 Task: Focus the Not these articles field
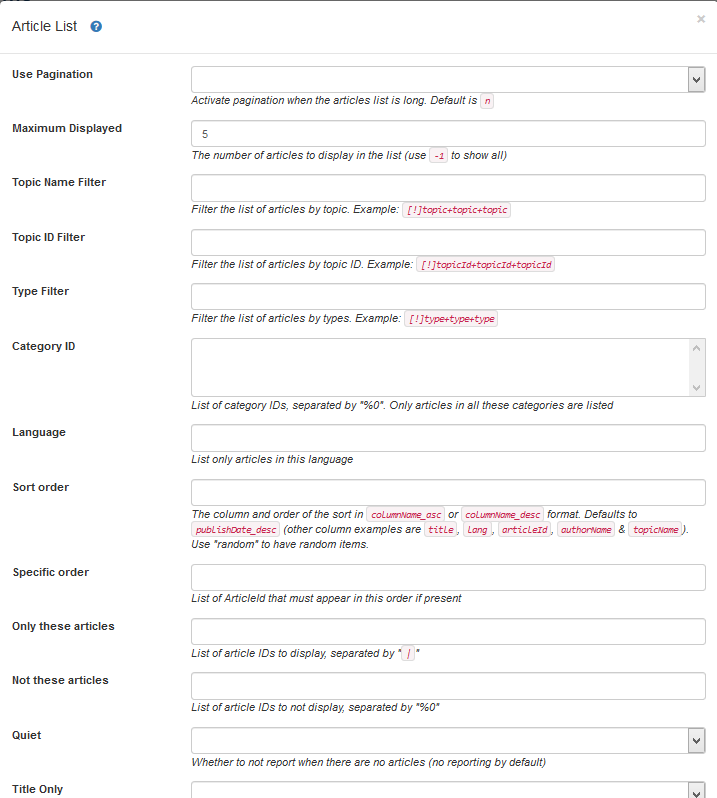pyautogui.click(x=447, y=686)
